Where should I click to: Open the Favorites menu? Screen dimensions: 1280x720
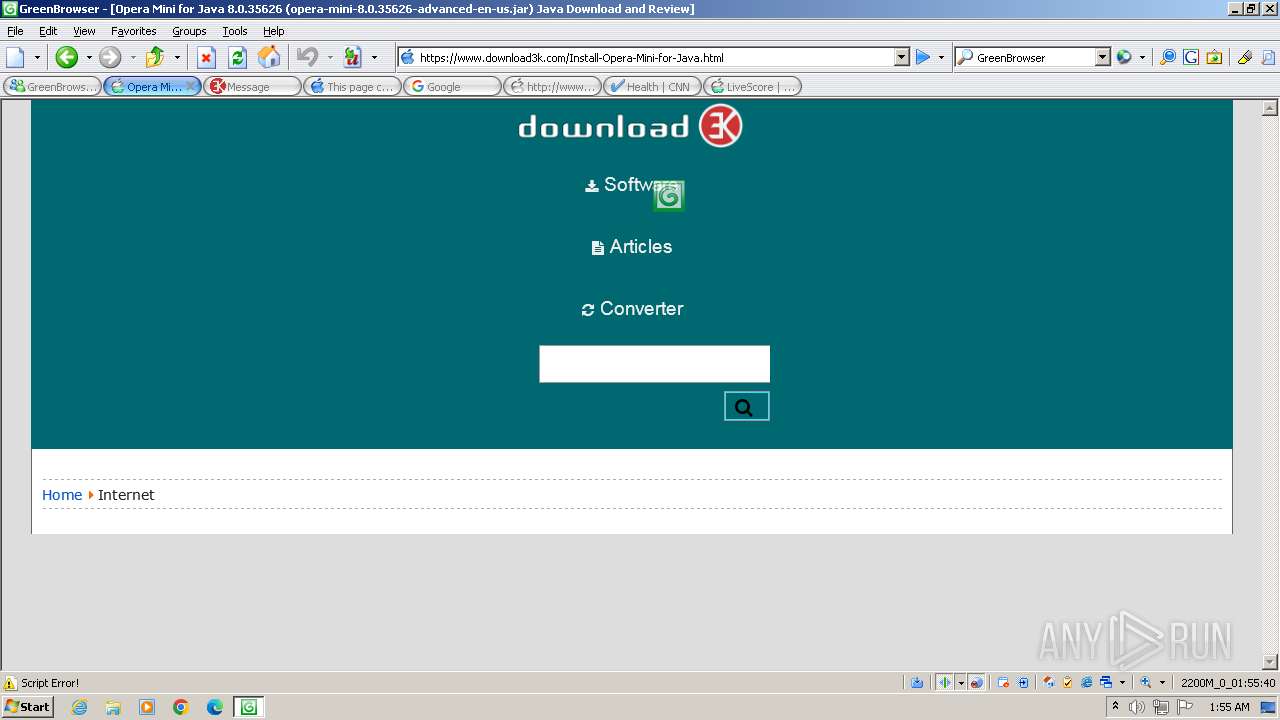click(x=133, y=31)
